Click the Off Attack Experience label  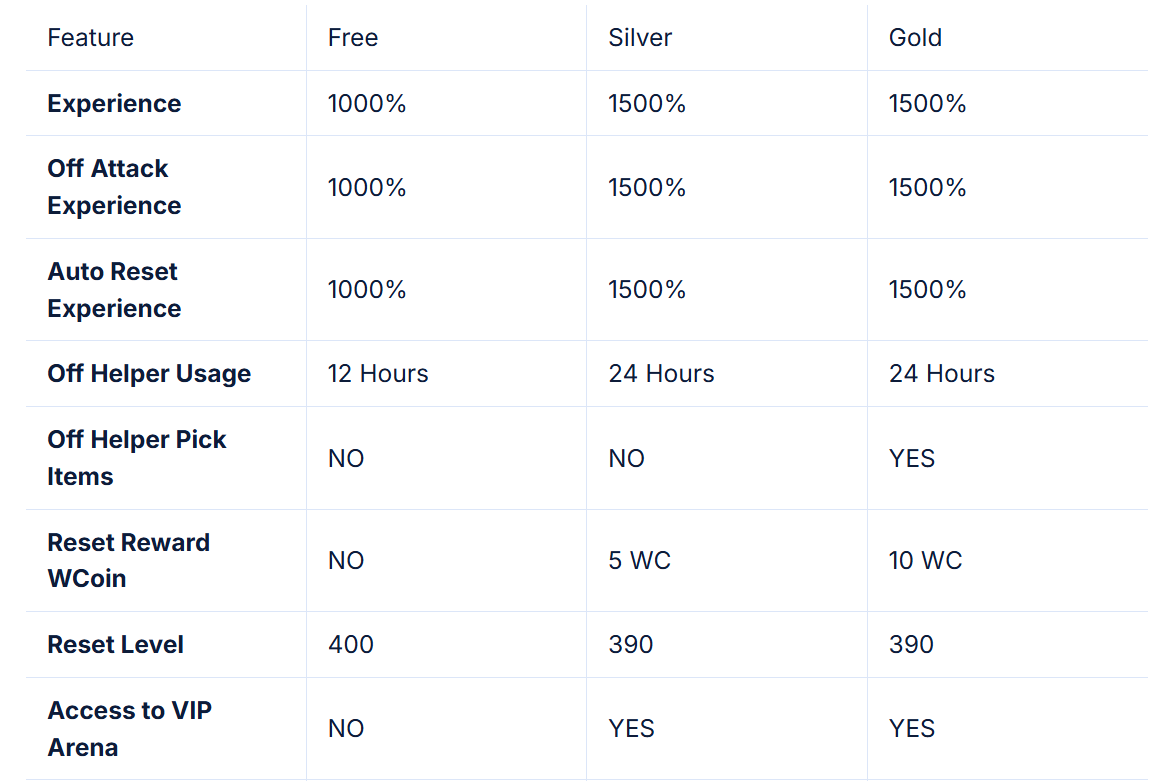tap(114, 187)
